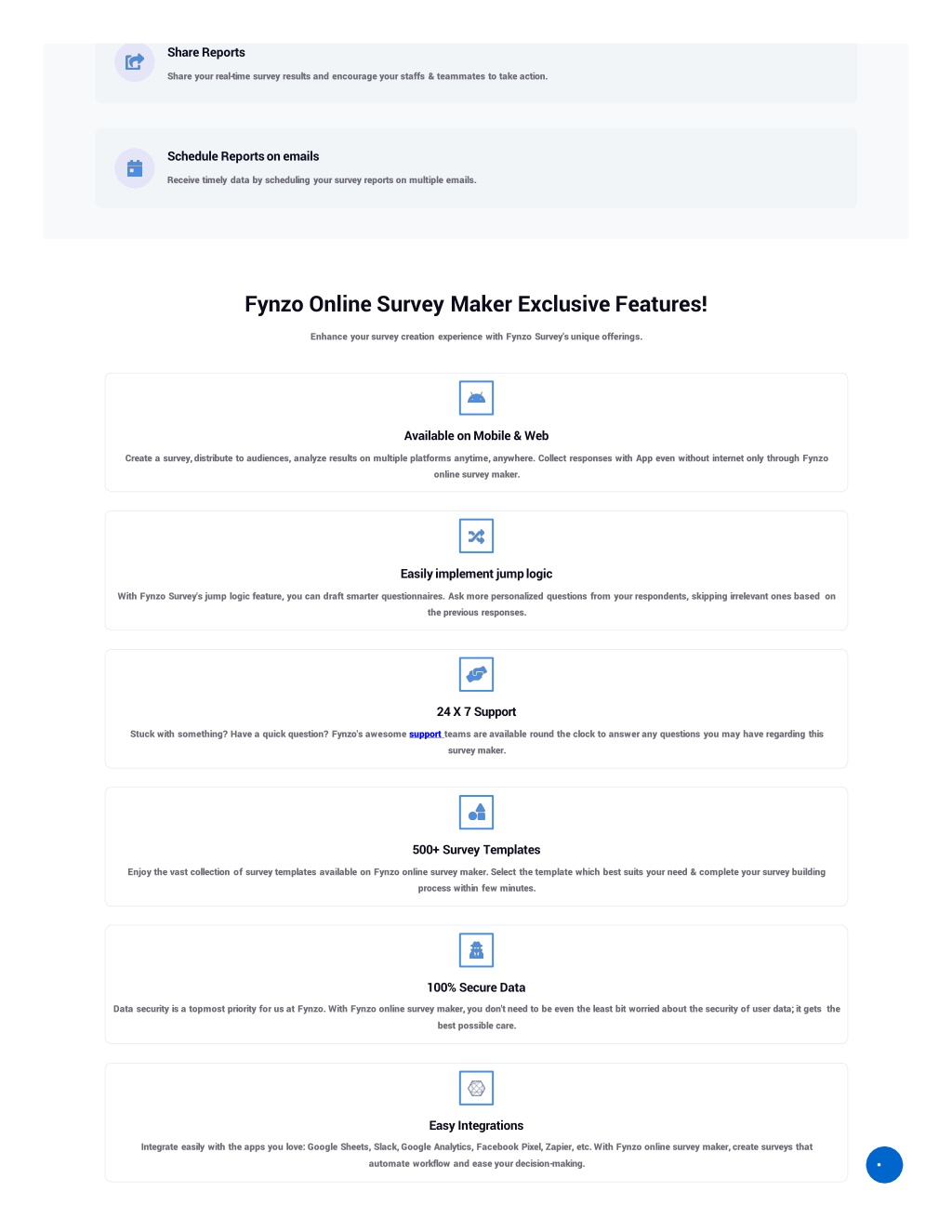Click the jump logic shuffle icon

click(x=476, y=536)
